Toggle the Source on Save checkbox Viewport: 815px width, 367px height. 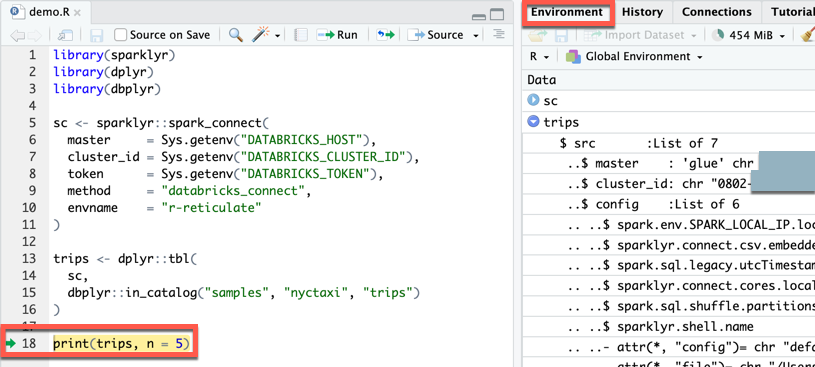point(121,35)
